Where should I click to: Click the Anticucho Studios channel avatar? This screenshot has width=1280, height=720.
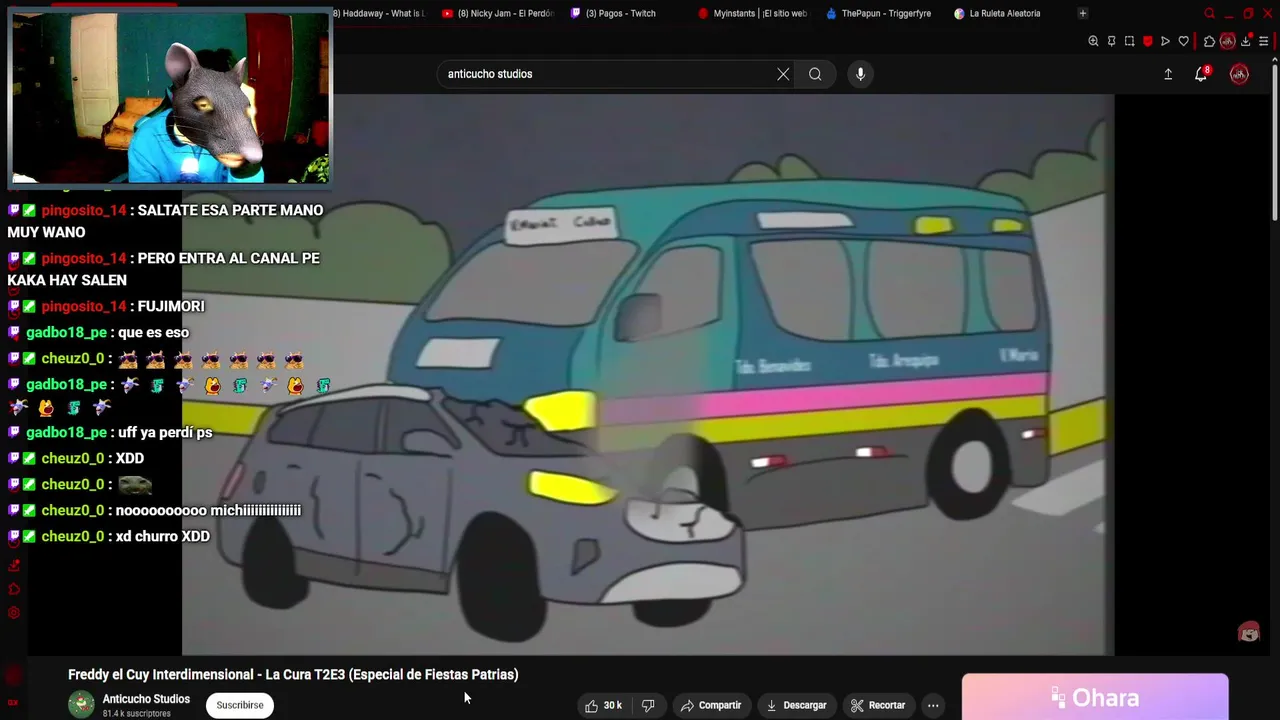pyautogui.click(x=81, y=704)
